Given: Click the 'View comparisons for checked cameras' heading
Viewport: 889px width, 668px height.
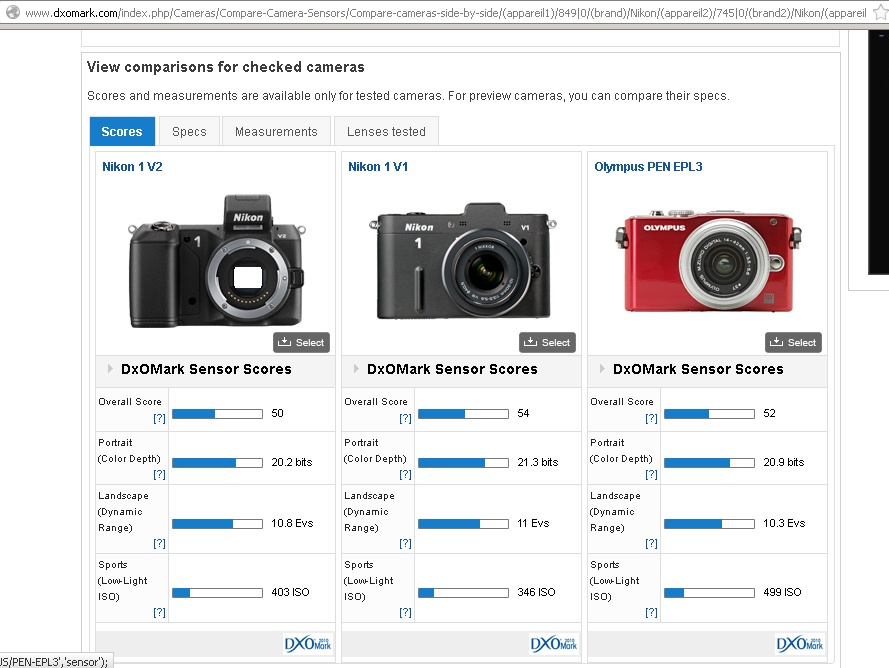Looking at the screenshot, I should [x=226, y=67].
